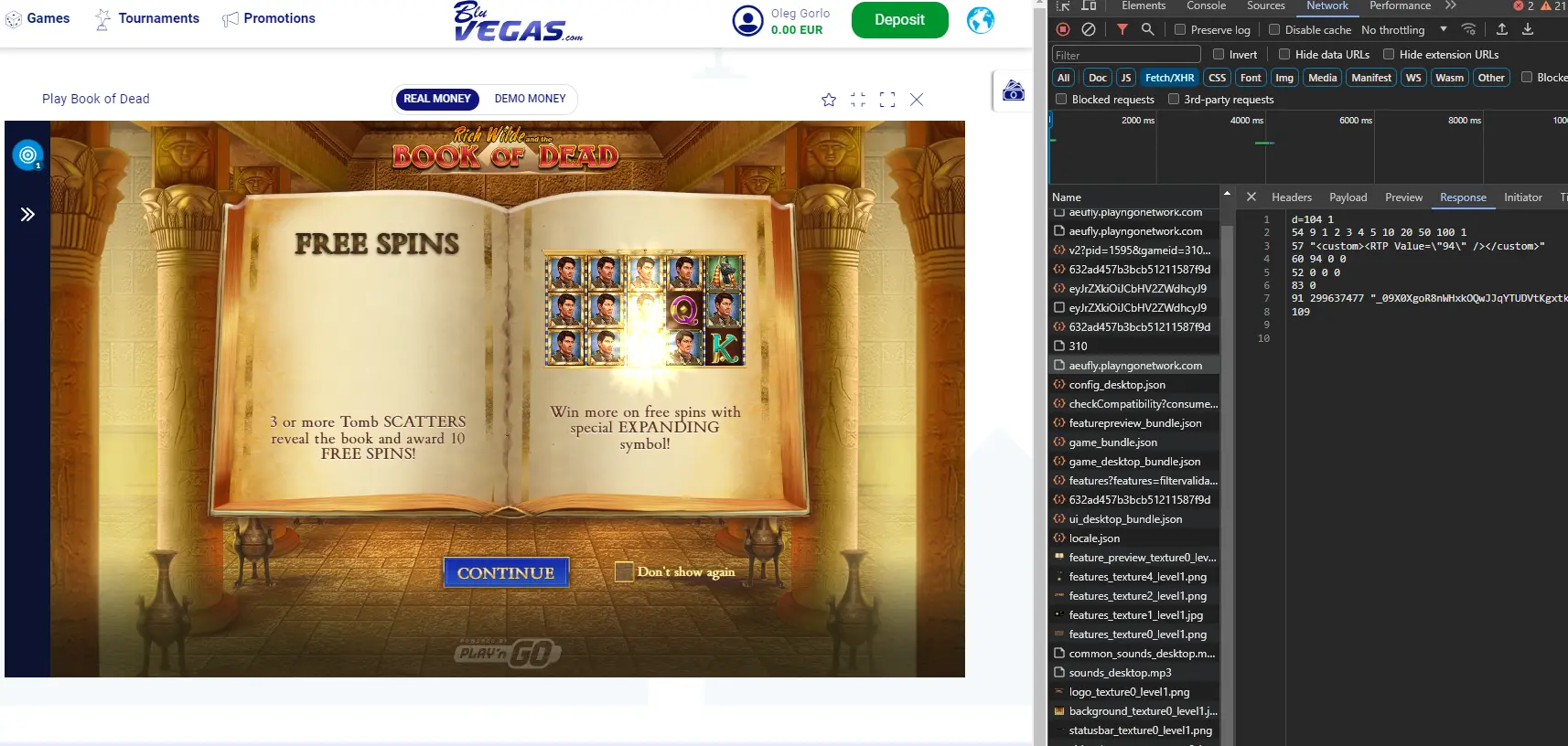Click the globe language icon
The height and width of the screenshot is (746, 1568).
(981, 20)
